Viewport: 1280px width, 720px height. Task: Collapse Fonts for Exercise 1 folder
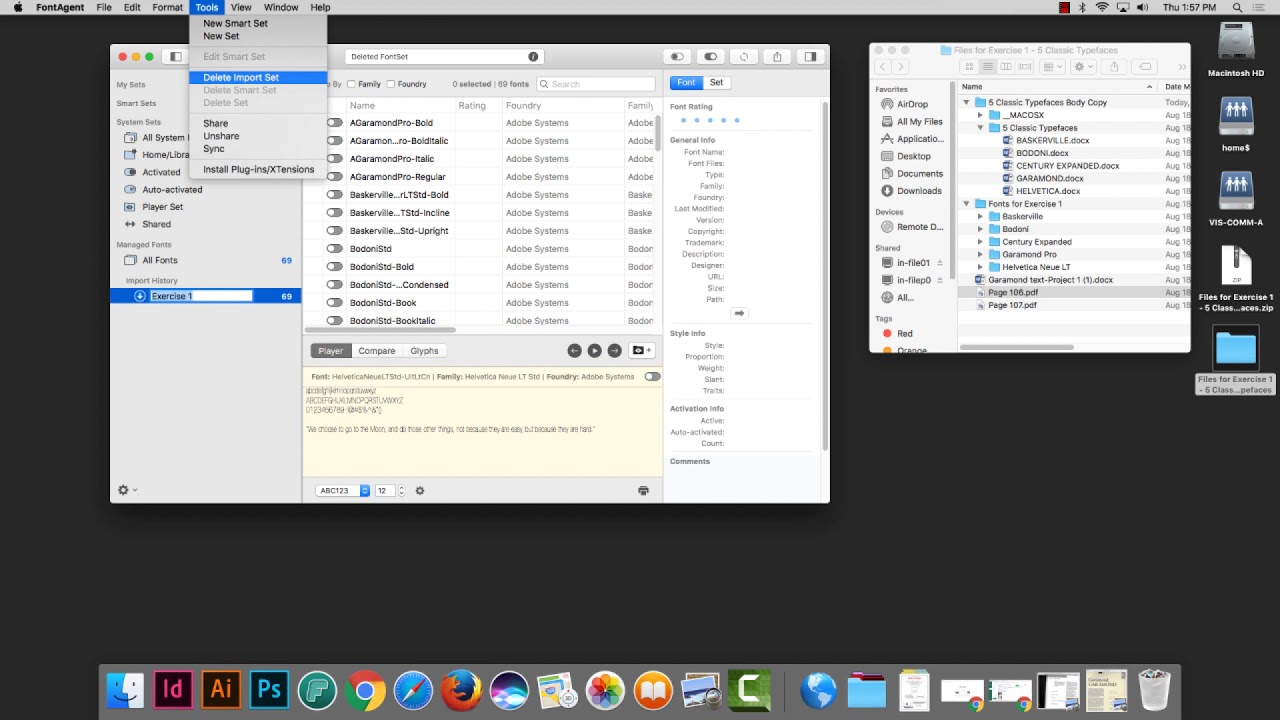pyautogui.click(x=967, y=204)
